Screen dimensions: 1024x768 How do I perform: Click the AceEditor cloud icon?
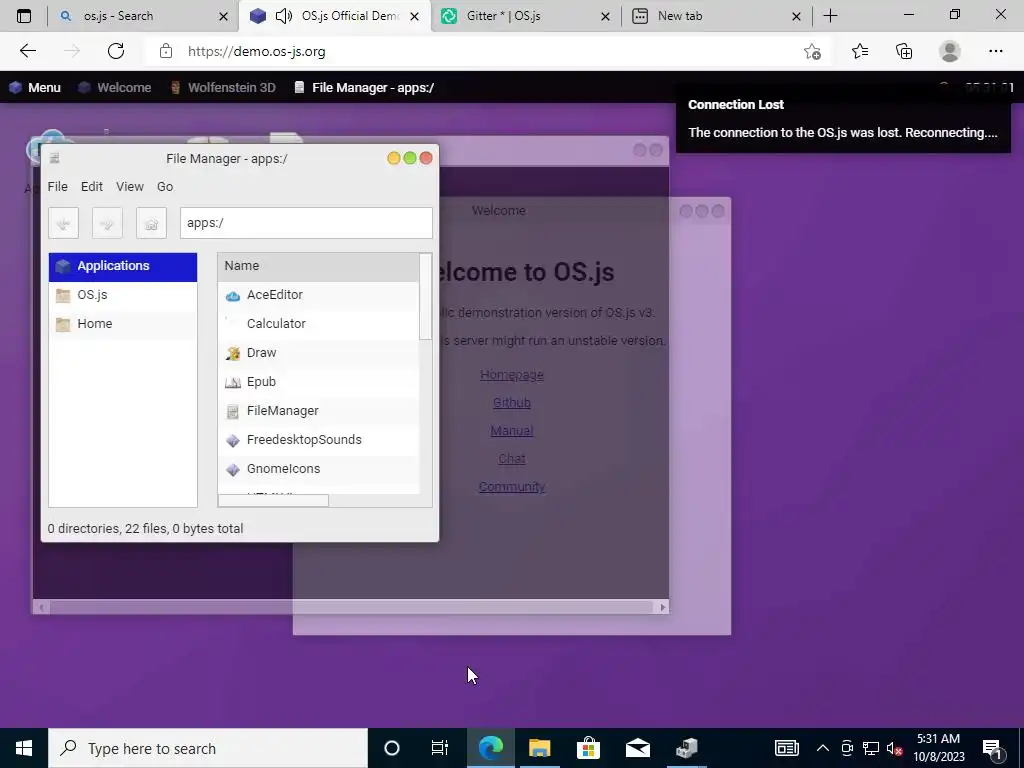[232, 296]
